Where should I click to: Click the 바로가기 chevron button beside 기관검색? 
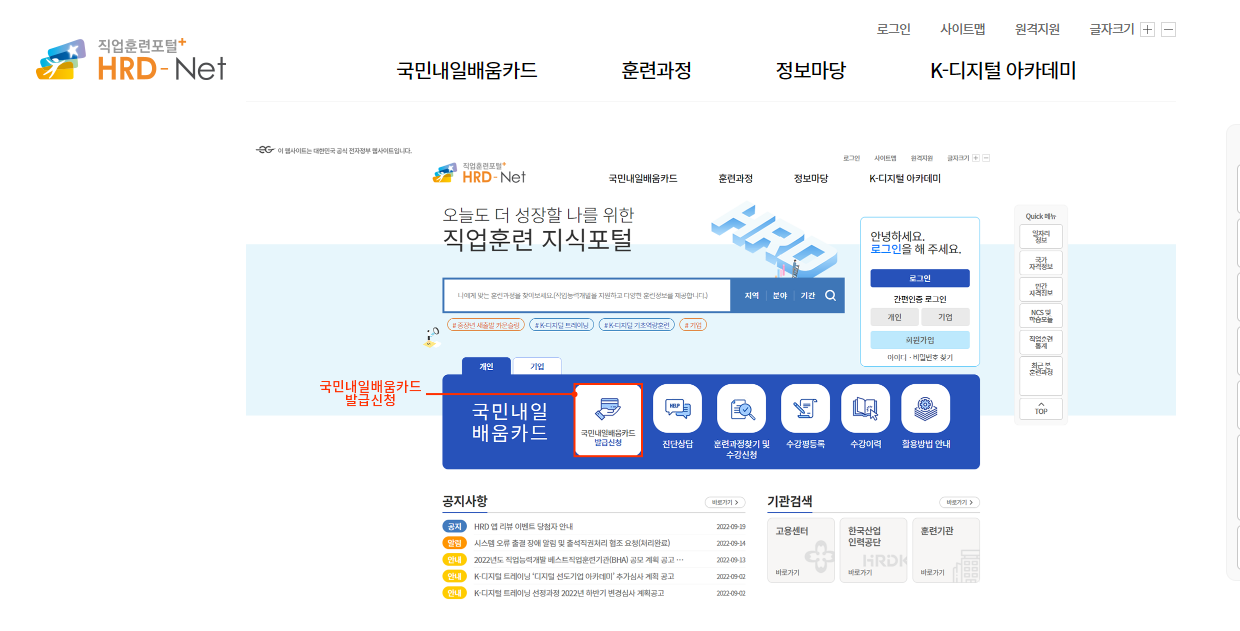(x=959, y=502)
